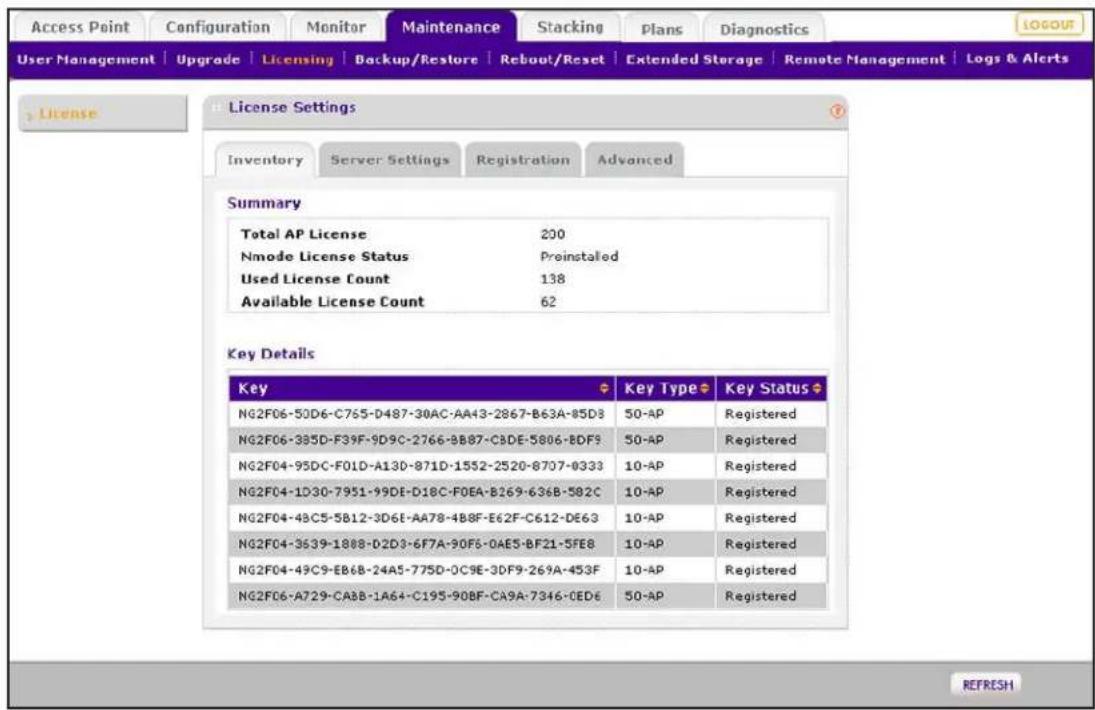Open the Registration tab

coord(523,160)
